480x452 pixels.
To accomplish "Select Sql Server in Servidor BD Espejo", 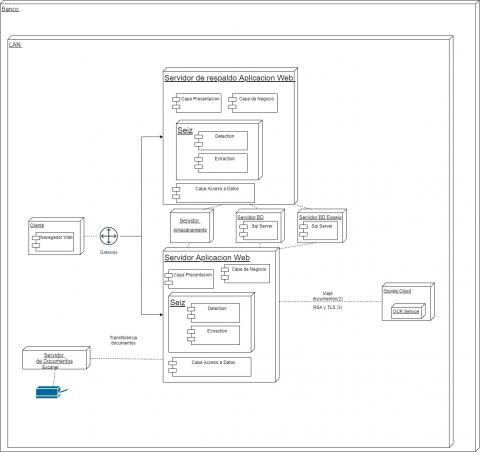I will [318, 230].
